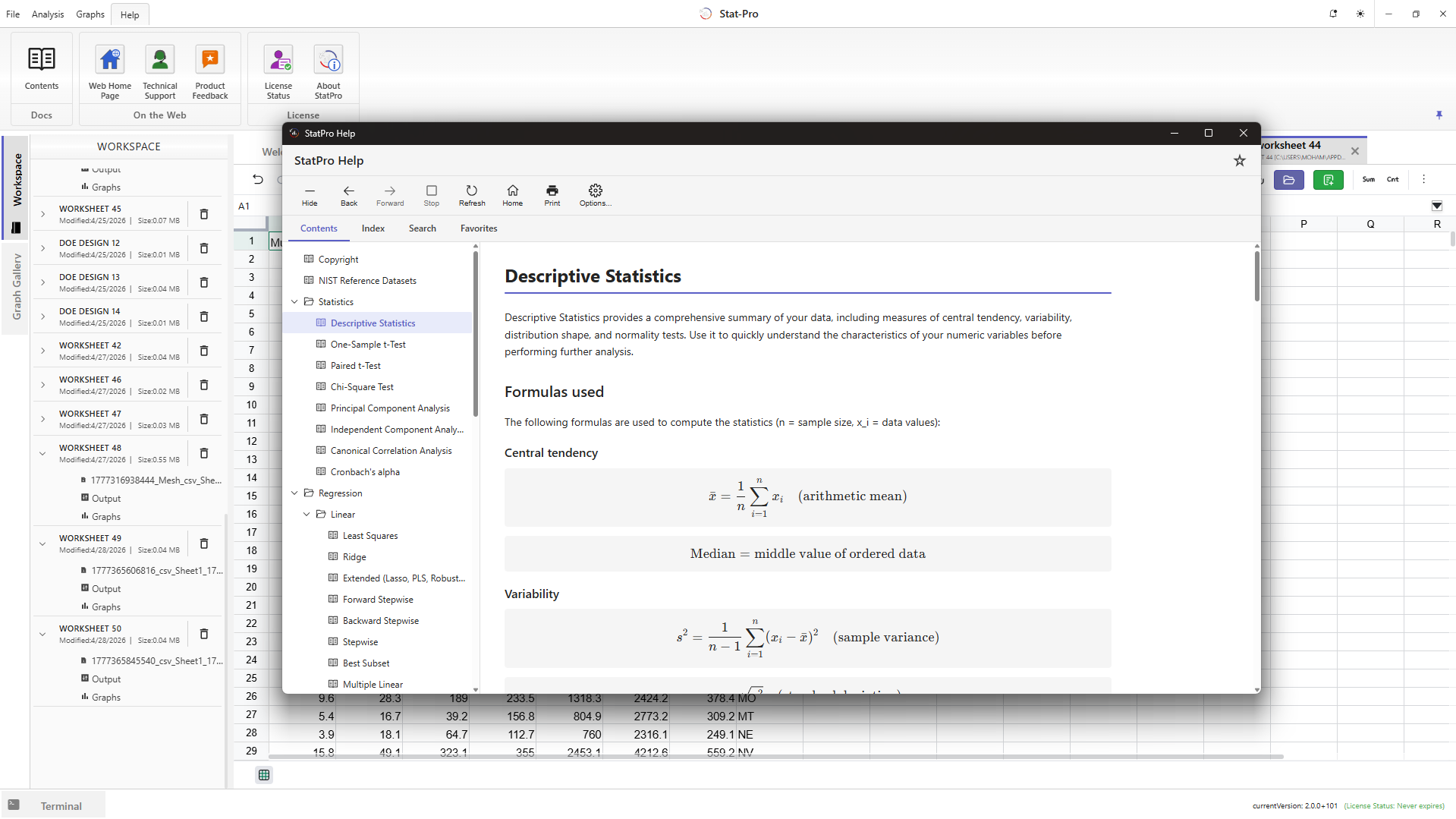Delete WORKSHEET 45 with trash icon

click(x=204, y=214)
